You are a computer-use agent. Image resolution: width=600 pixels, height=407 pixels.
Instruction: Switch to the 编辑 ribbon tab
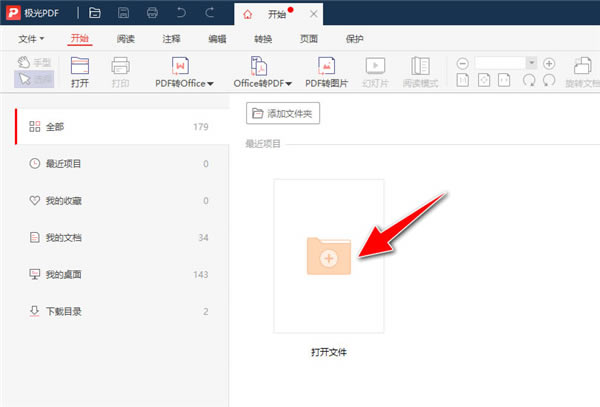[217, 39]
